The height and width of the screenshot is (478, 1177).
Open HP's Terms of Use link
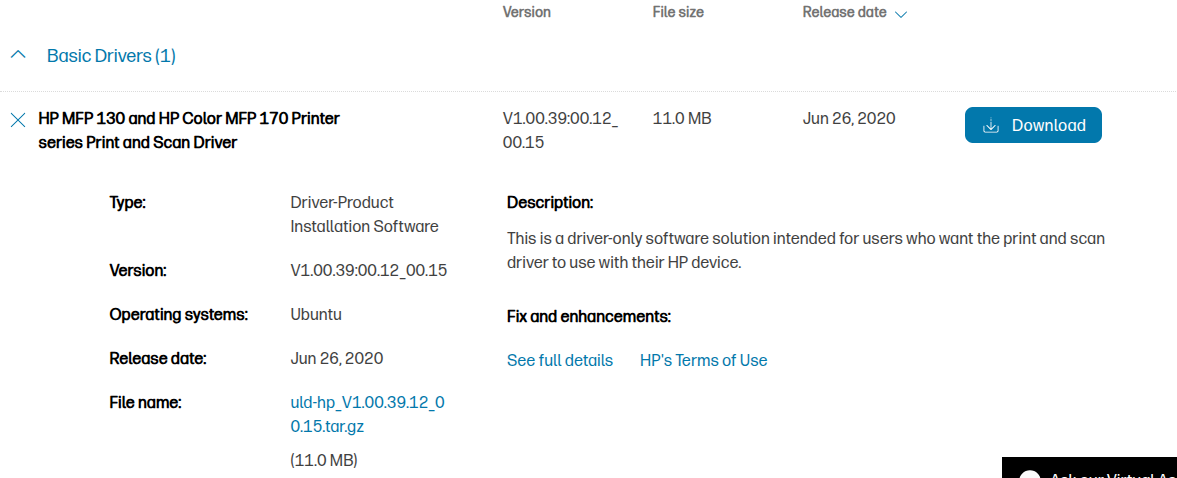click(703, 360)
